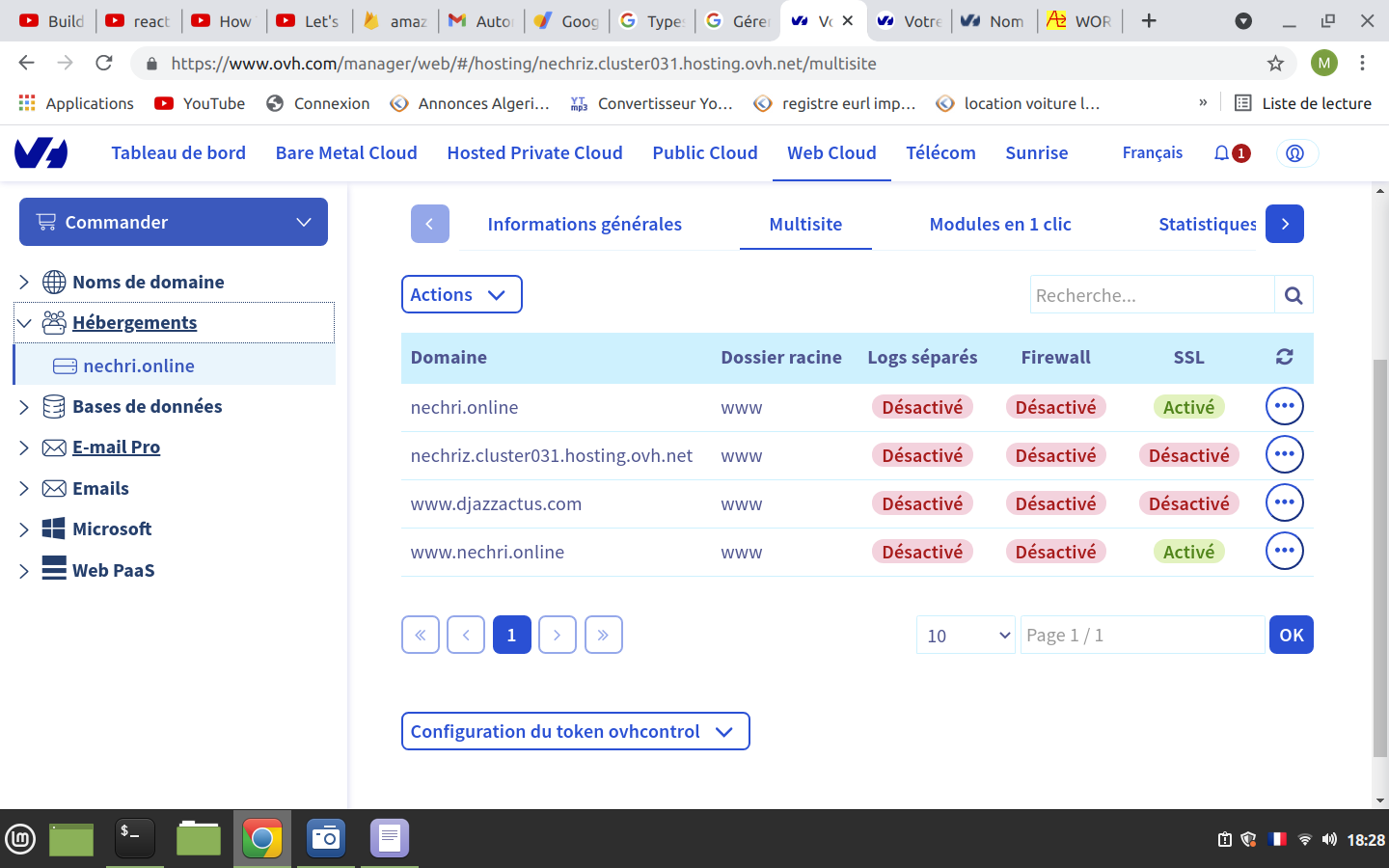The height and width of the screenshot is (868, 1389).
Task: Open the rows-per-page dropdown showing 10
Action: click(x=966, y=635)
